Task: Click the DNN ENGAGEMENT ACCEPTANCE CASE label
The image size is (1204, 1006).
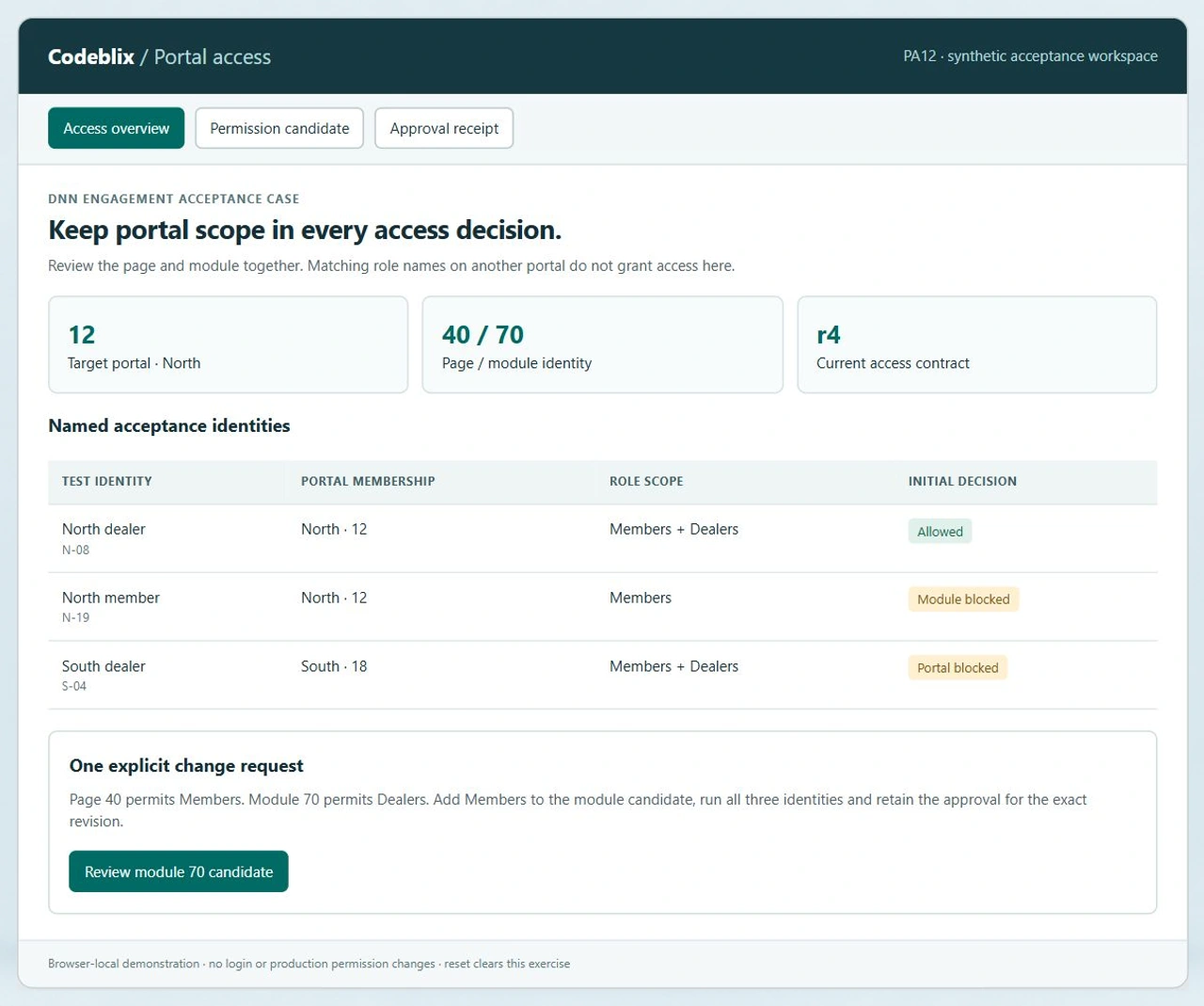Action: point(174,199)
